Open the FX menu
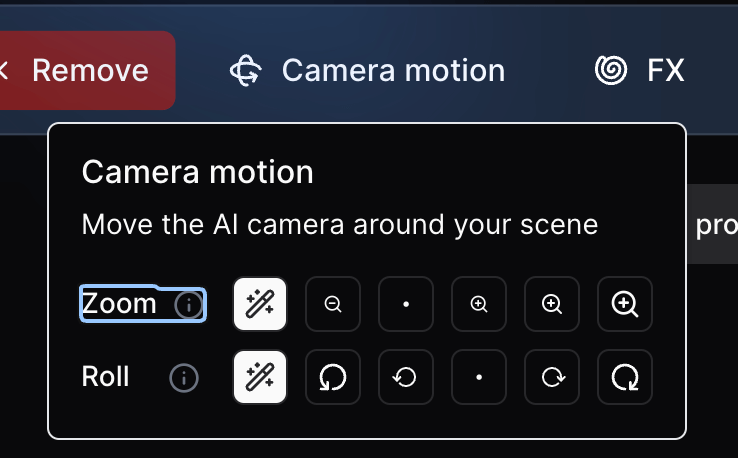738x458 pixels. tap(640, 71)
